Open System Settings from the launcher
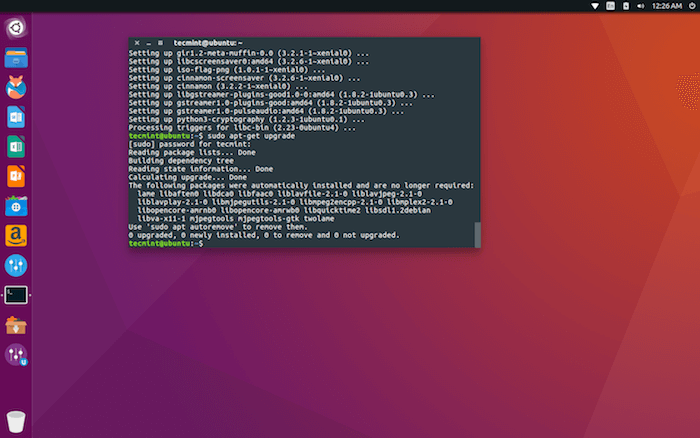Viewport: 700px width, 438px height. (16, 265)
